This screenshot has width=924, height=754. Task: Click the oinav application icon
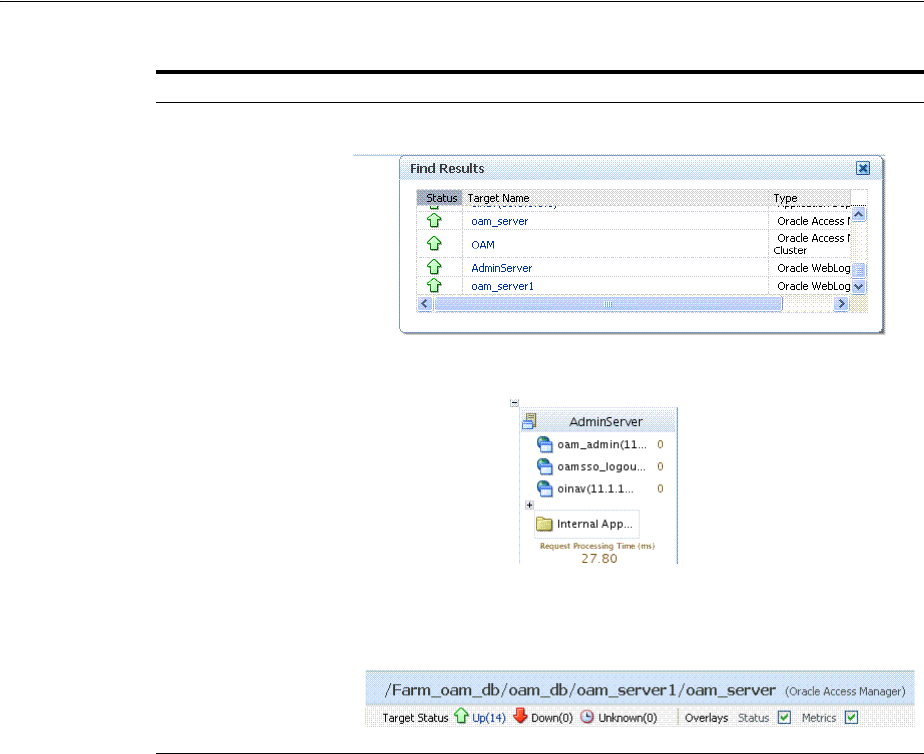(x=544, y=488)
